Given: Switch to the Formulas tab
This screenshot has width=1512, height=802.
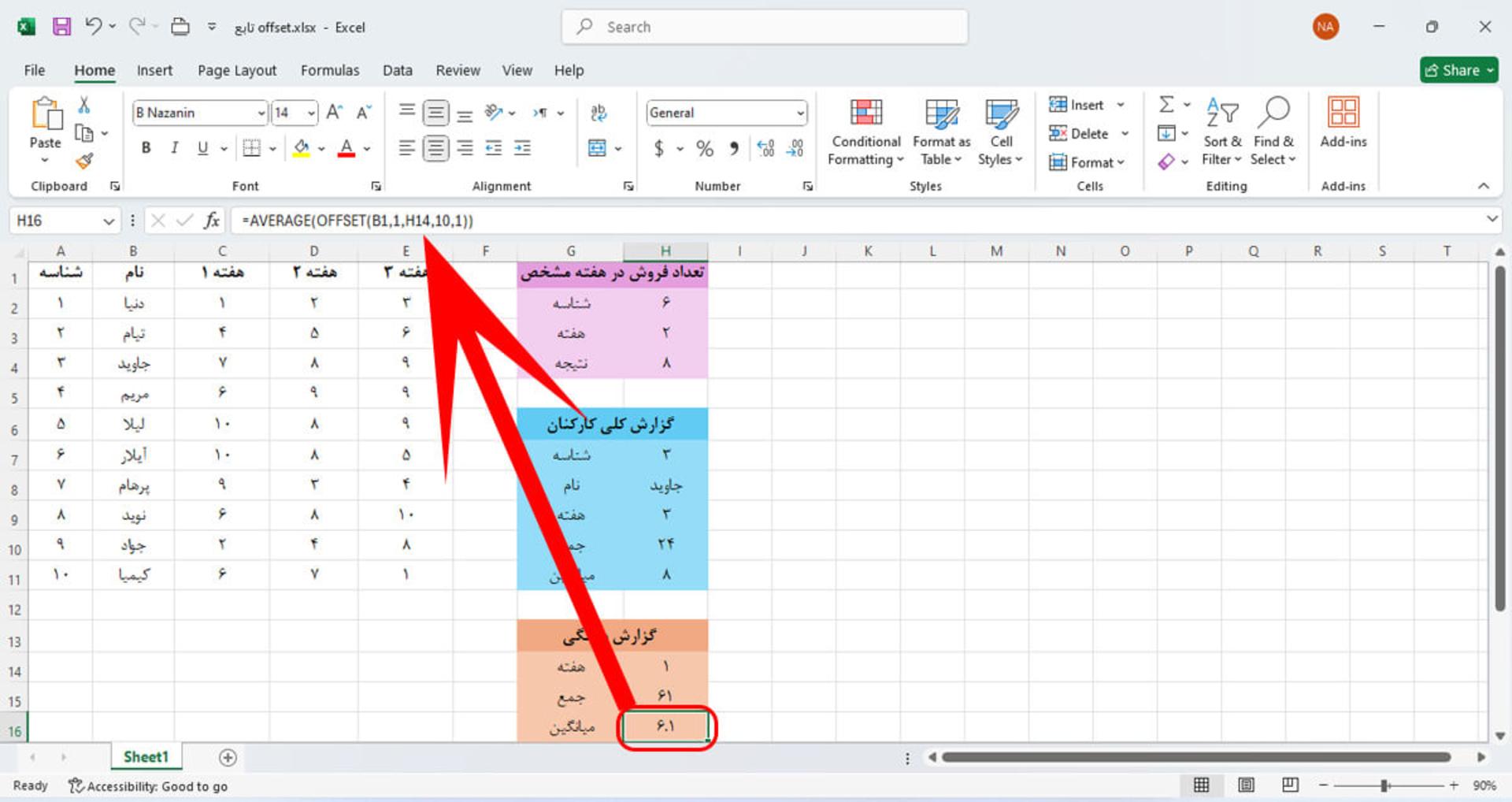Looking at the screenshot, I should (330, 70).
